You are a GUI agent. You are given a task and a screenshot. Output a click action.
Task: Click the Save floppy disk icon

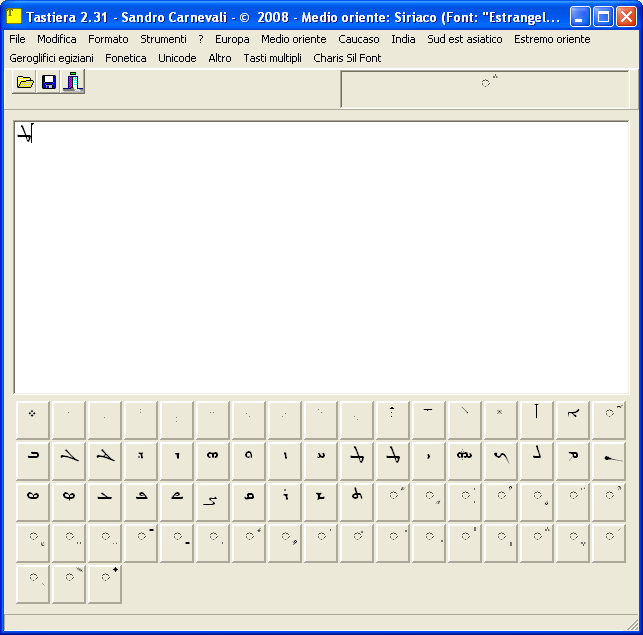(49, 82)
